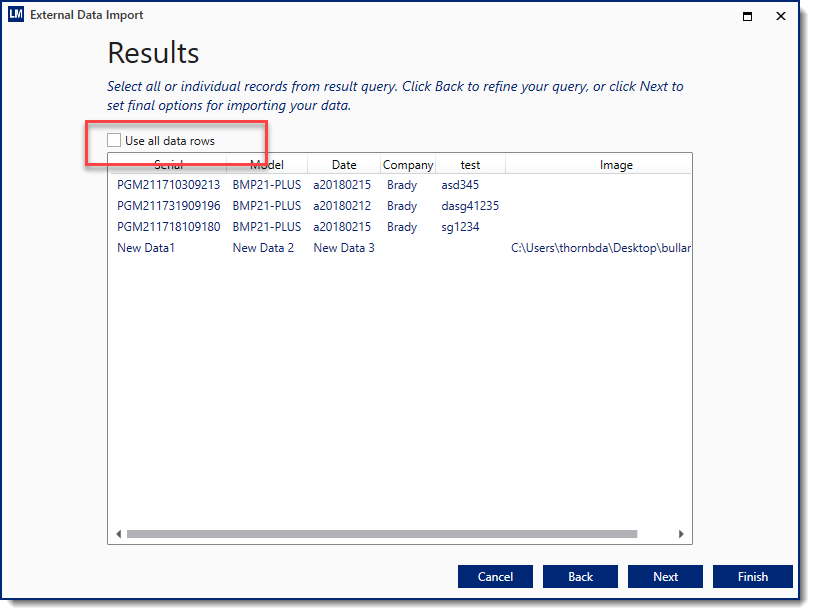Click the Image column header

coord(615,165)
